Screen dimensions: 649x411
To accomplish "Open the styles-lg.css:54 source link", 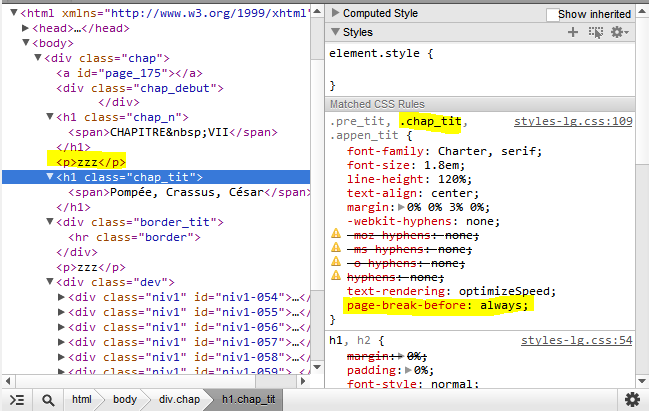I will pos(576,340).
